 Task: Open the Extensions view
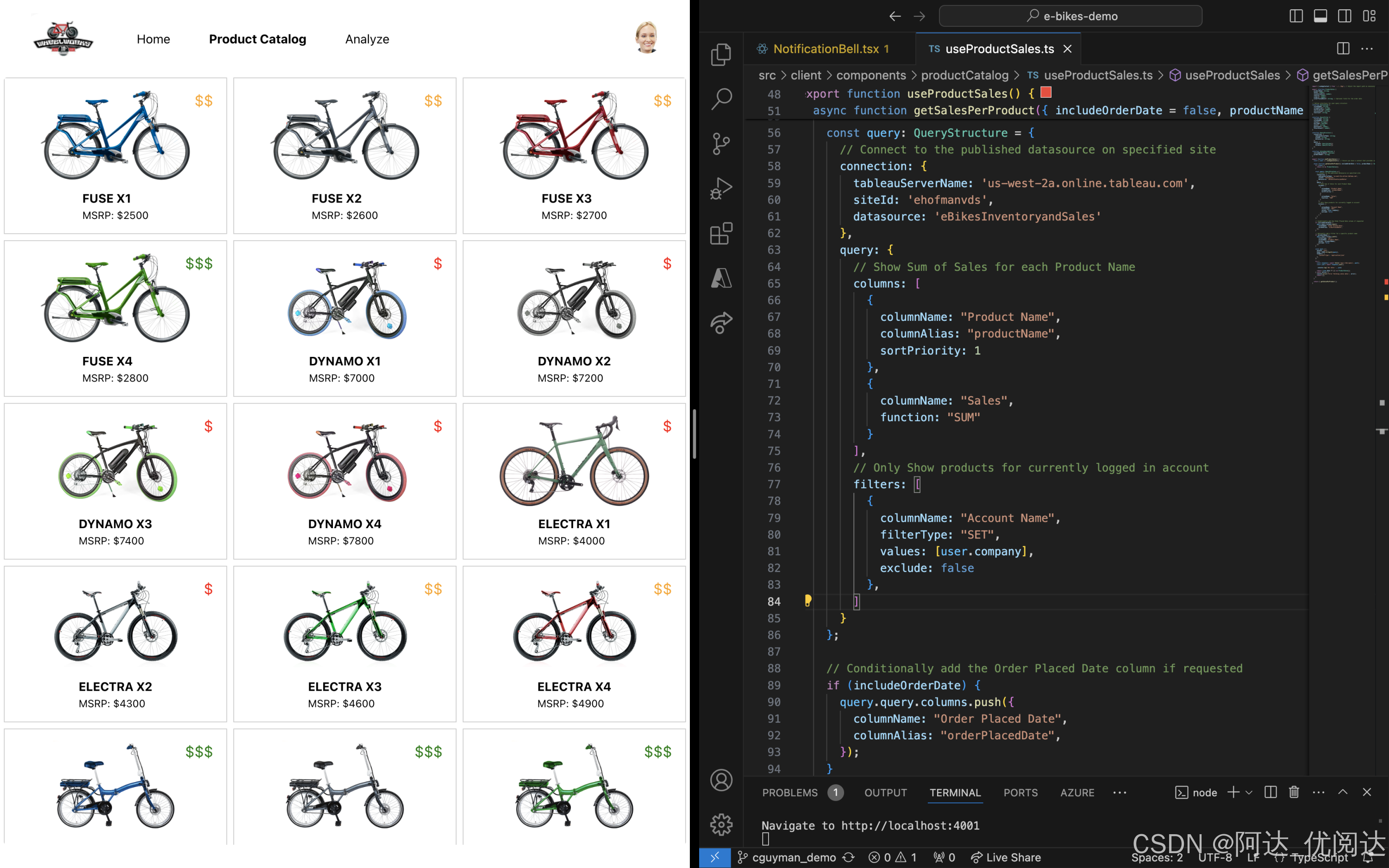(721, 233)
